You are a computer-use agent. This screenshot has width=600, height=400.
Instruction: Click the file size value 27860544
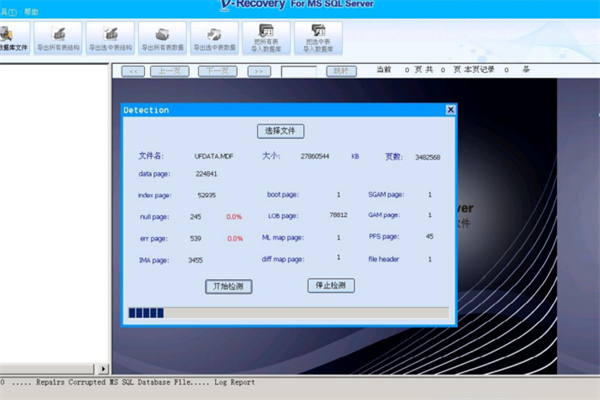[315, 156]
